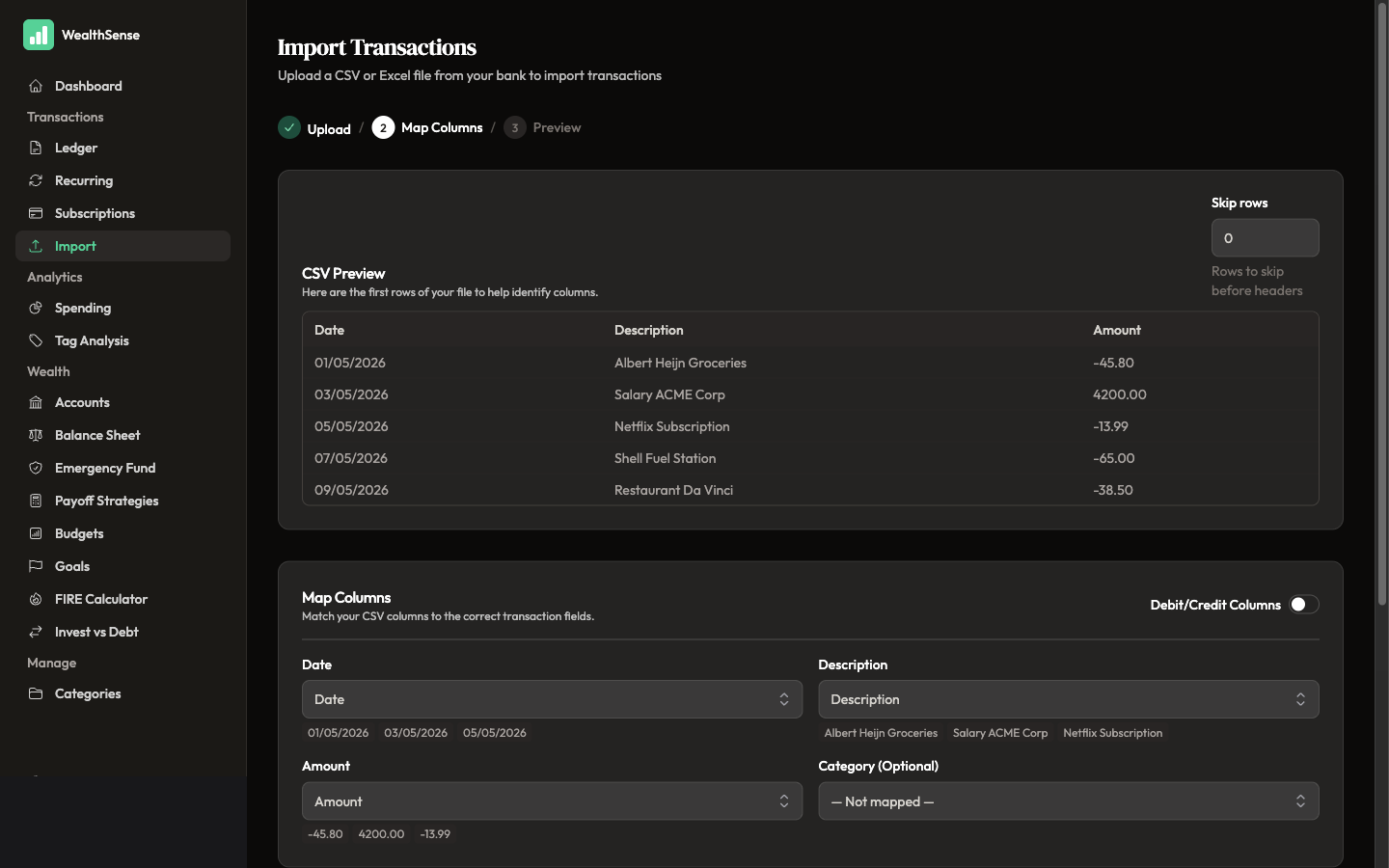Click the Recurring refresh icon

[36, 180]
